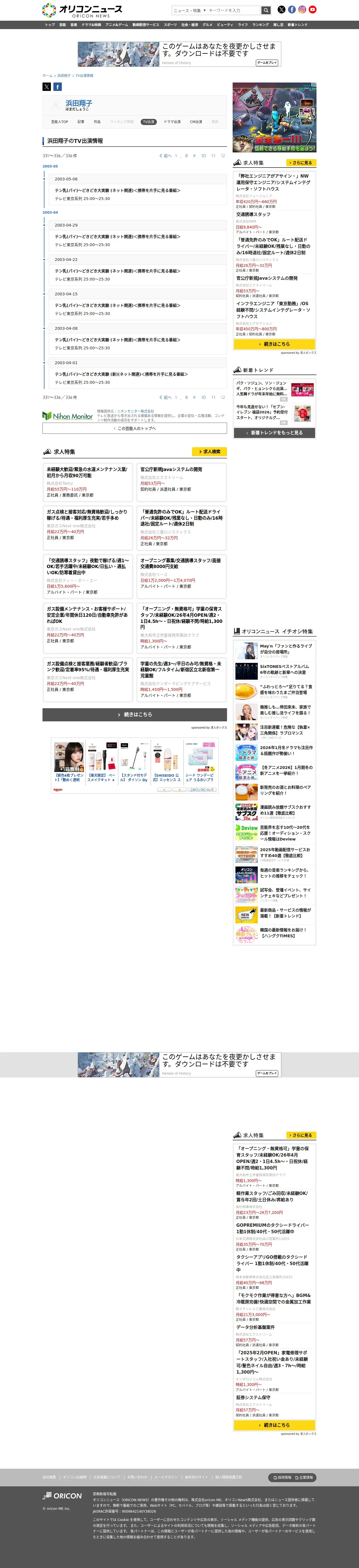Click 浜田翔子 breadcrumb link

click(x=64, y=76)
